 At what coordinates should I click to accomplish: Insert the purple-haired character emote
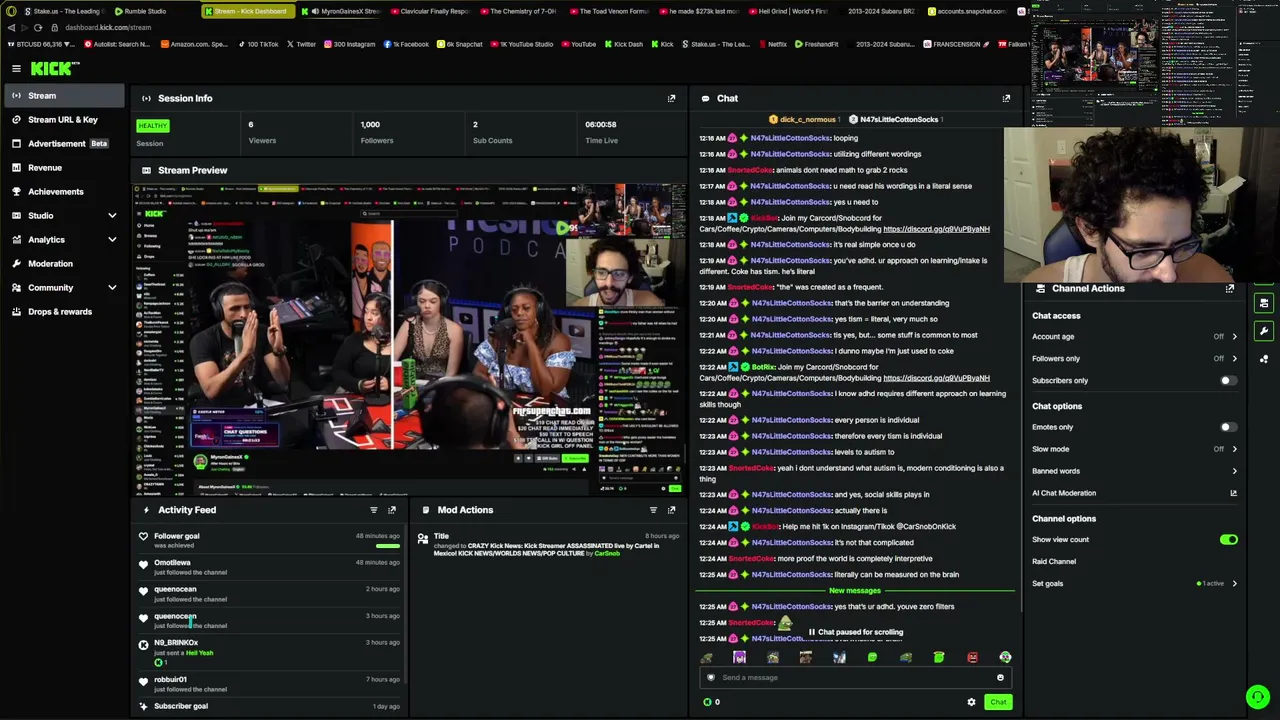pyautogui.click(x=739, y=657)
